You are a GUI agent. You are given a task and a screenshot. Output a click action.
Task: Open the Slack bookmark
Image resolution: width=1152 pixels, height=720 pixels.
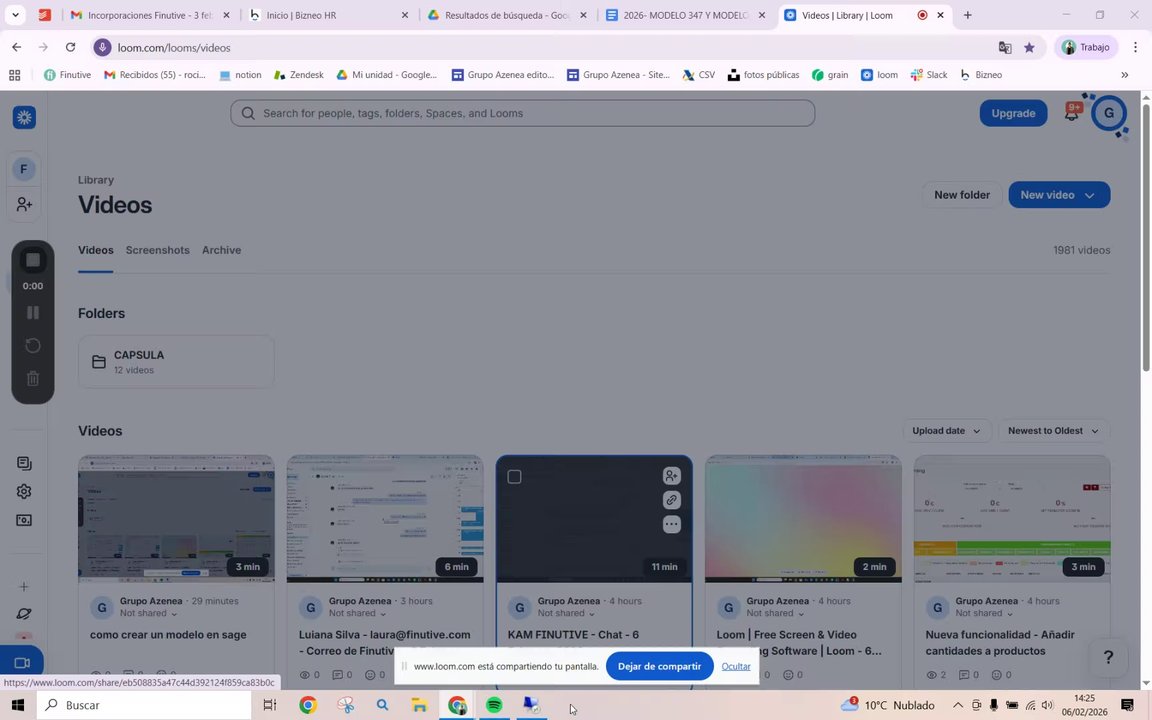(x=929, y=75)
